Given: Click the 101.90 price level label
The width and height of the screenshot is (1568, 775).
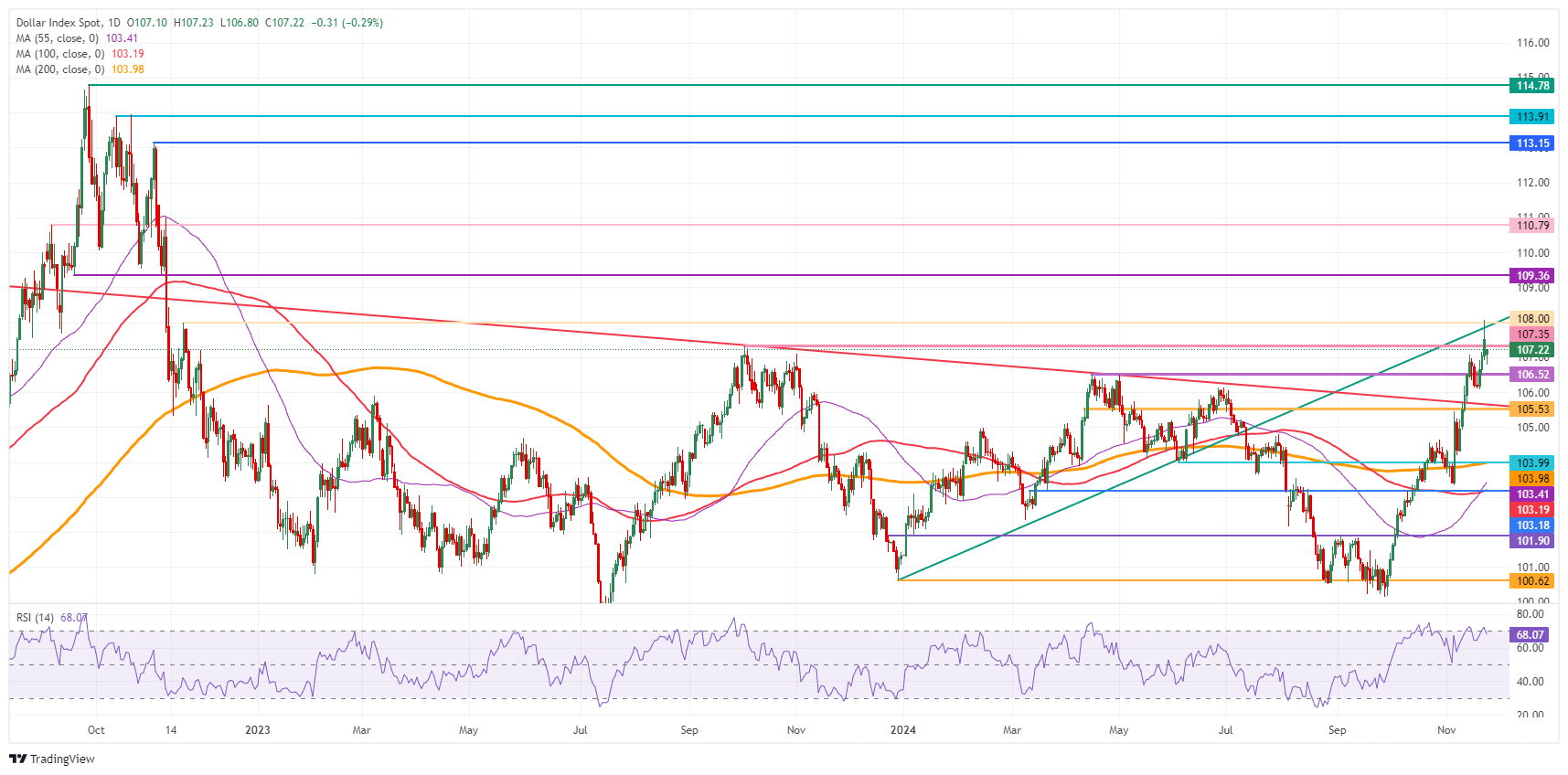Looking at the screenshot, I should pyautogui.click(x=1532, y=541).
